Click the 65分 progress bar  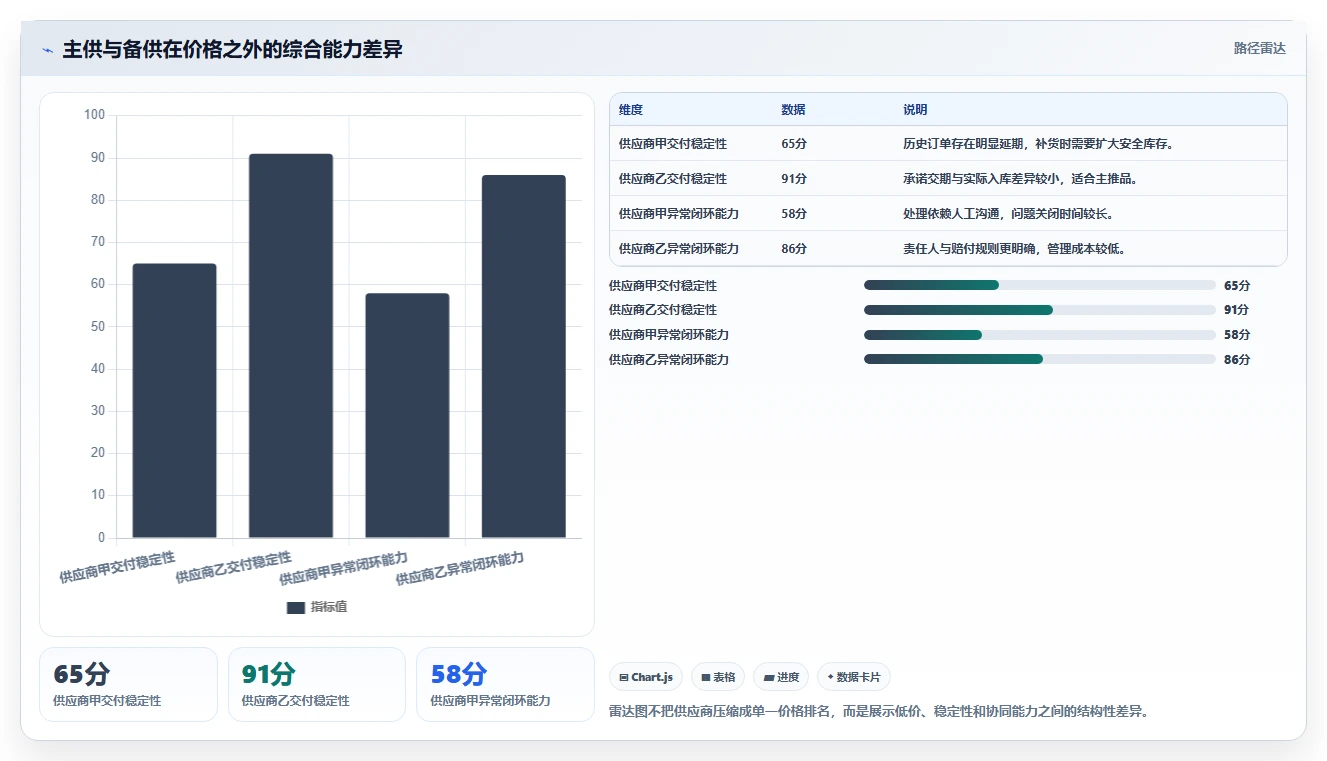pos(1040,285)
